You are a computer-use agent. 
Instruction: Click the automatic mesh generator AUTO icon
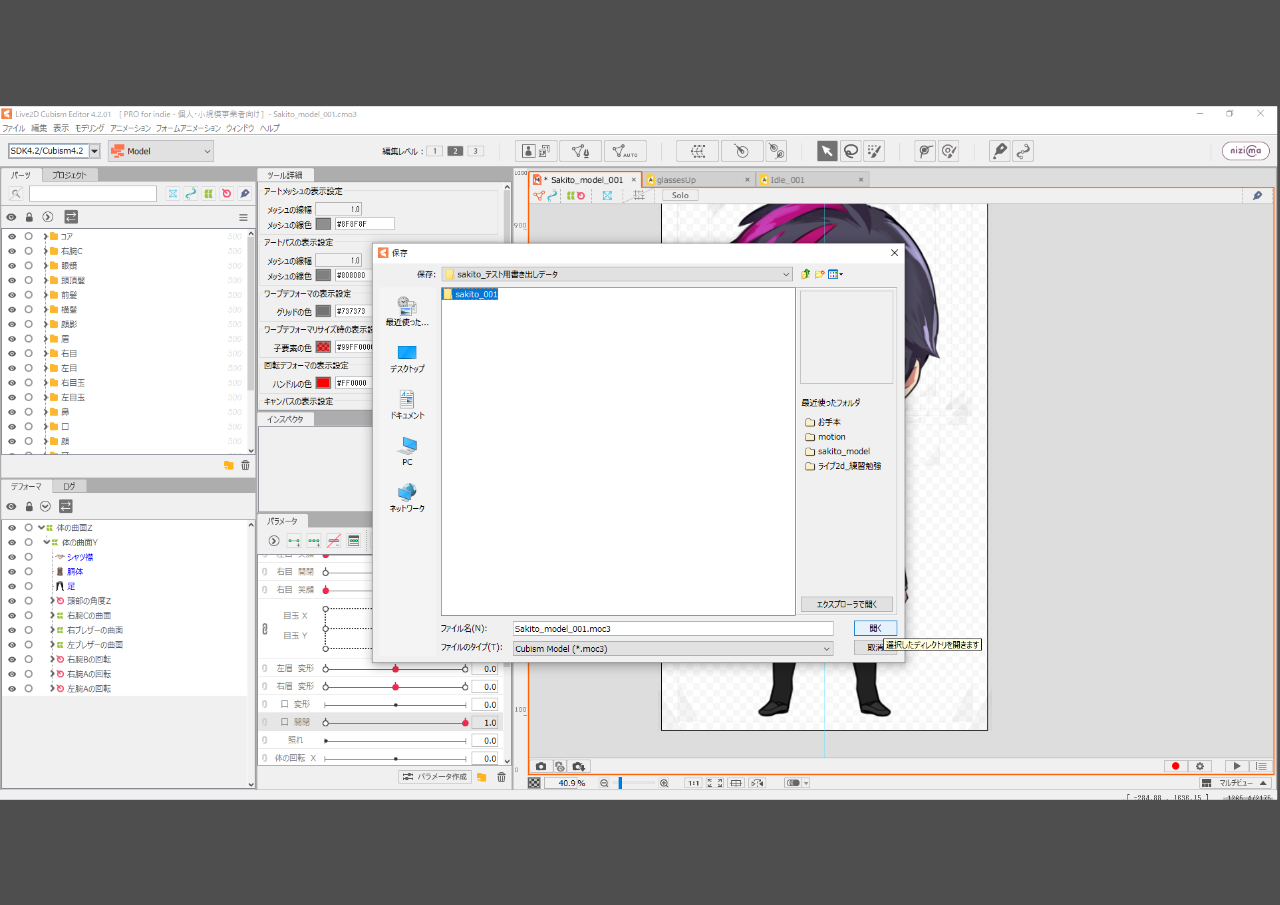(625, 151)
